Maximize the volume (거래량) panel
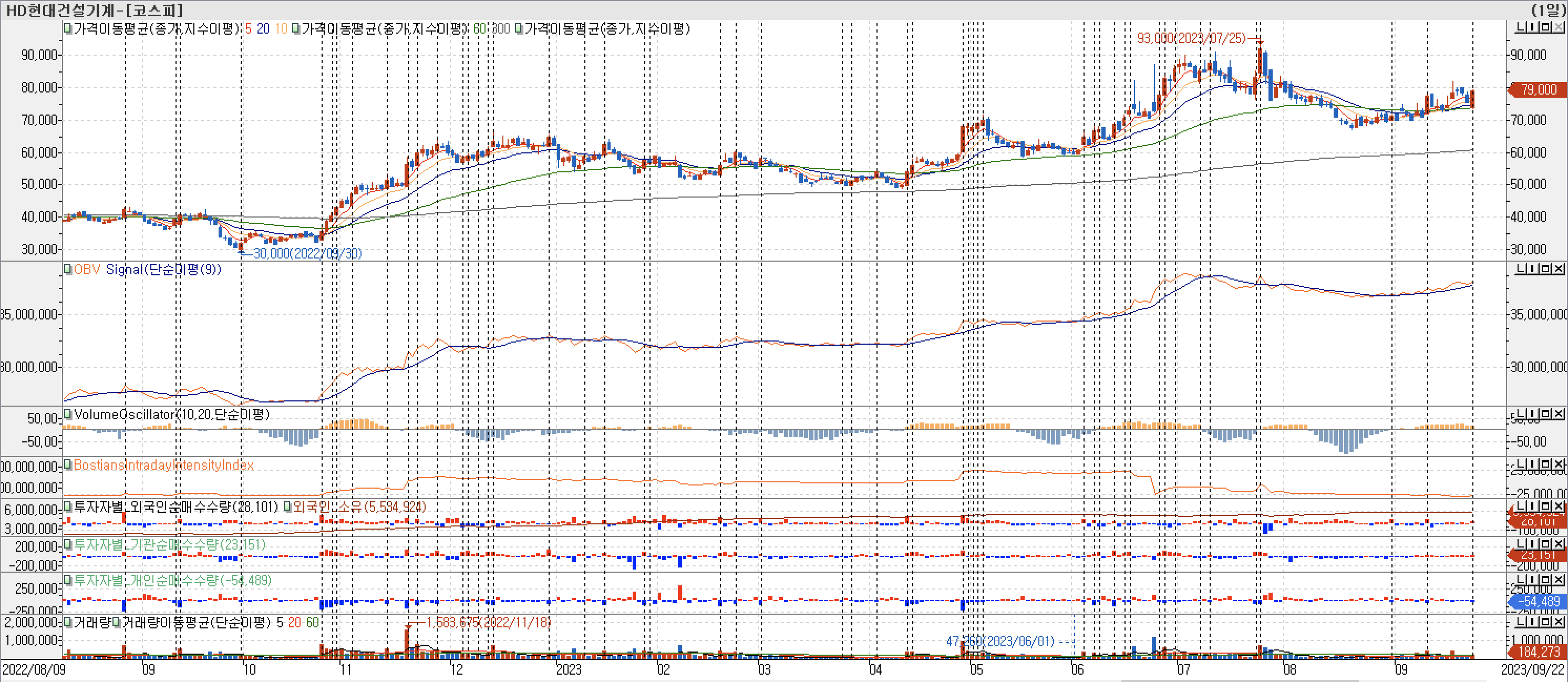Screen dimensions: 1568x682 [1545, 622]
